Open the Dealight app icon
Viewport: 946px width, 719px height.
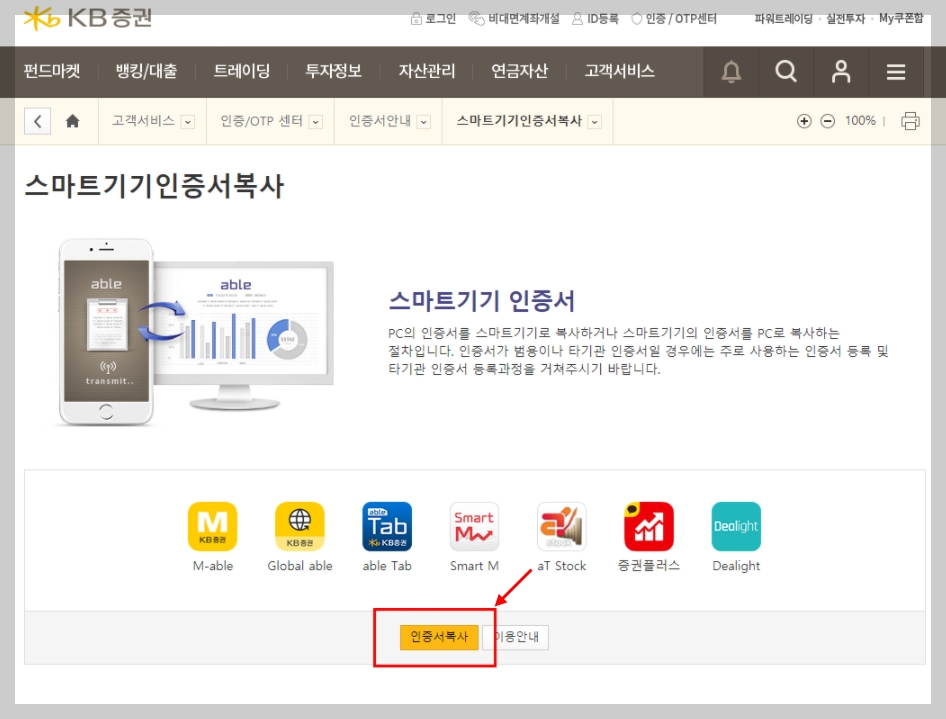pos(736,526)
